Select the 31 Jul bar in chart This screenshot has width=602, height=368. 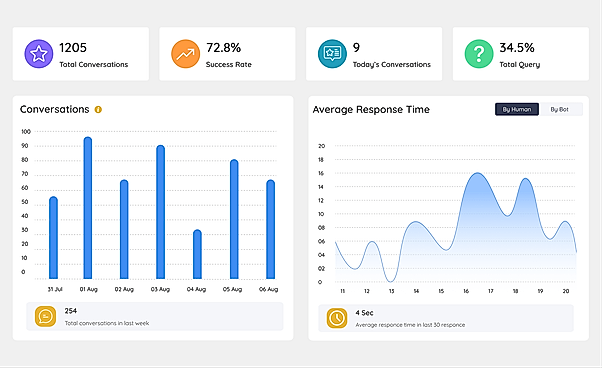click(x=53, y=238)
